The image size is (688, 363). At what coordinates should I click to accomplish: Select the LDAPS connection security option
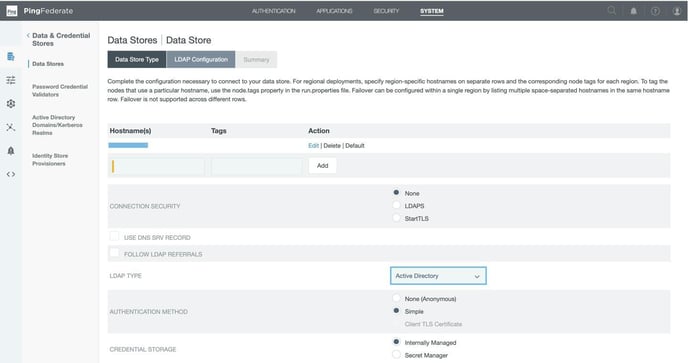[396, 205]
